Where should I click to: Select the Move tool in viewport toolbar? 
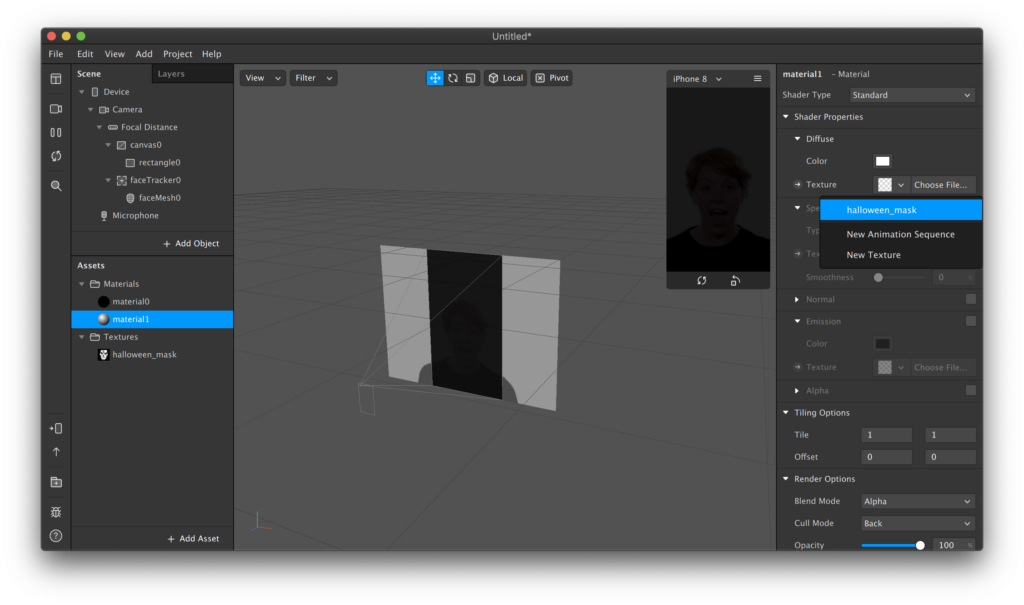coord(435,78)
